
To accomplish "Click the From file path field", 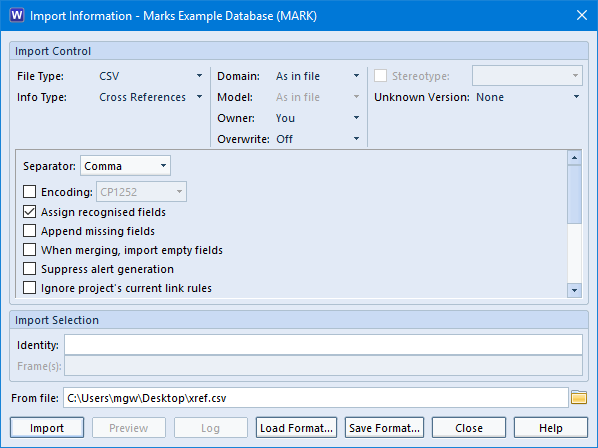I will 316,398.
